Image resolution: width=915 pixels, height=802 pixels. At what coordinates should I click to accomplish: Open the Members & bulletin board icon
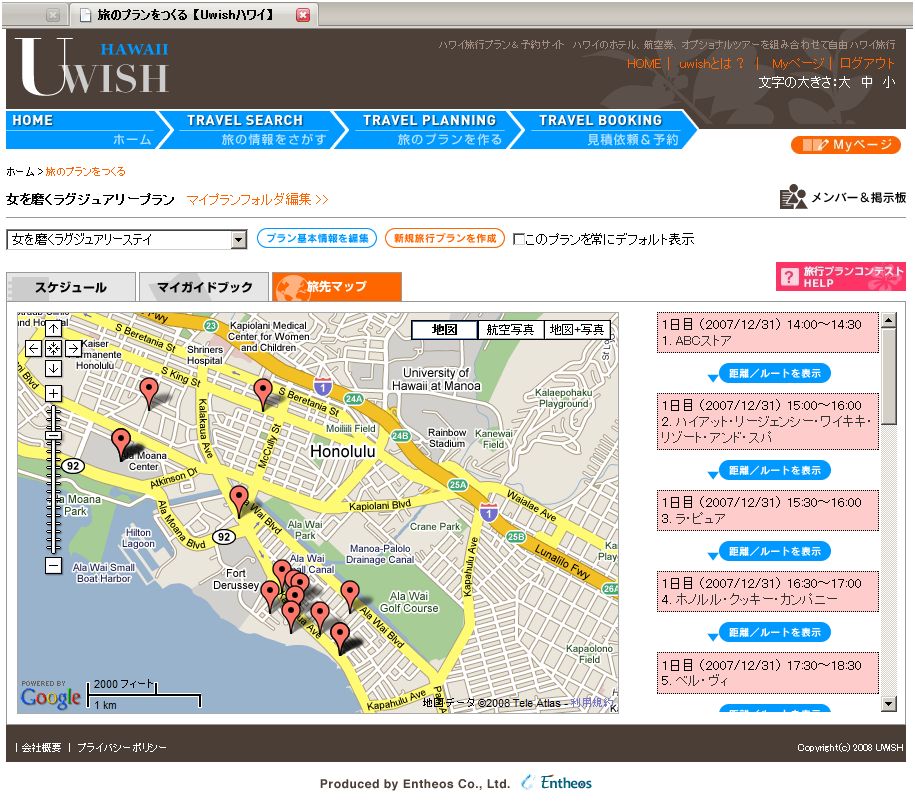[792, 197]
